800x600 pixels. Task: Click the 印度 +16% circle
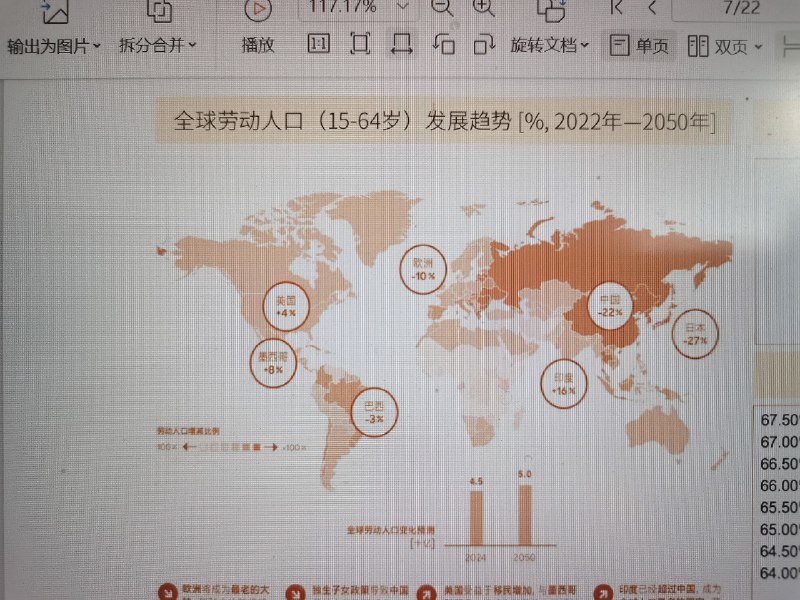[564, 384]
